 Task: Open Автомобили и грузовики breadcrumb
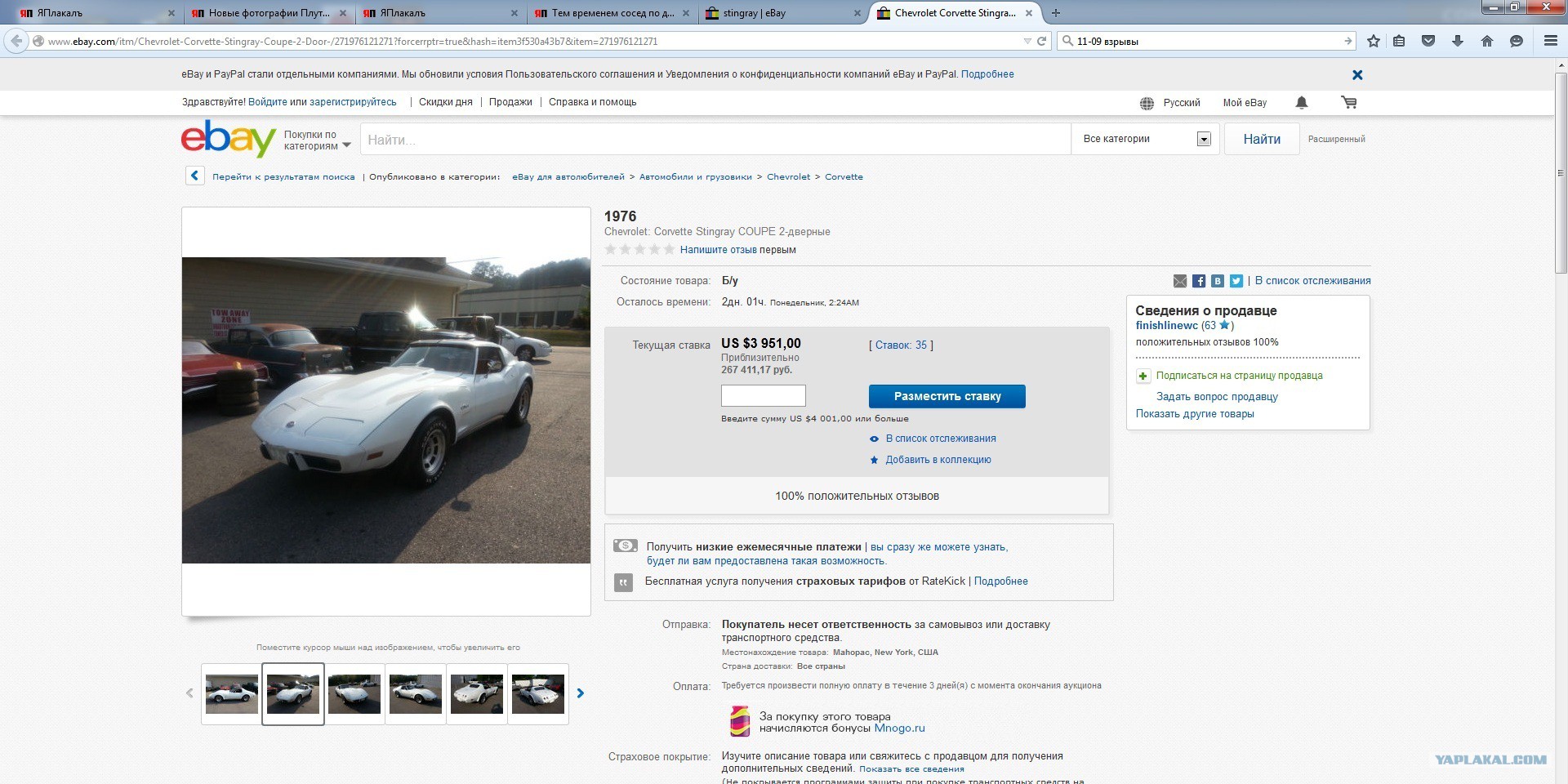pos(696,176)
